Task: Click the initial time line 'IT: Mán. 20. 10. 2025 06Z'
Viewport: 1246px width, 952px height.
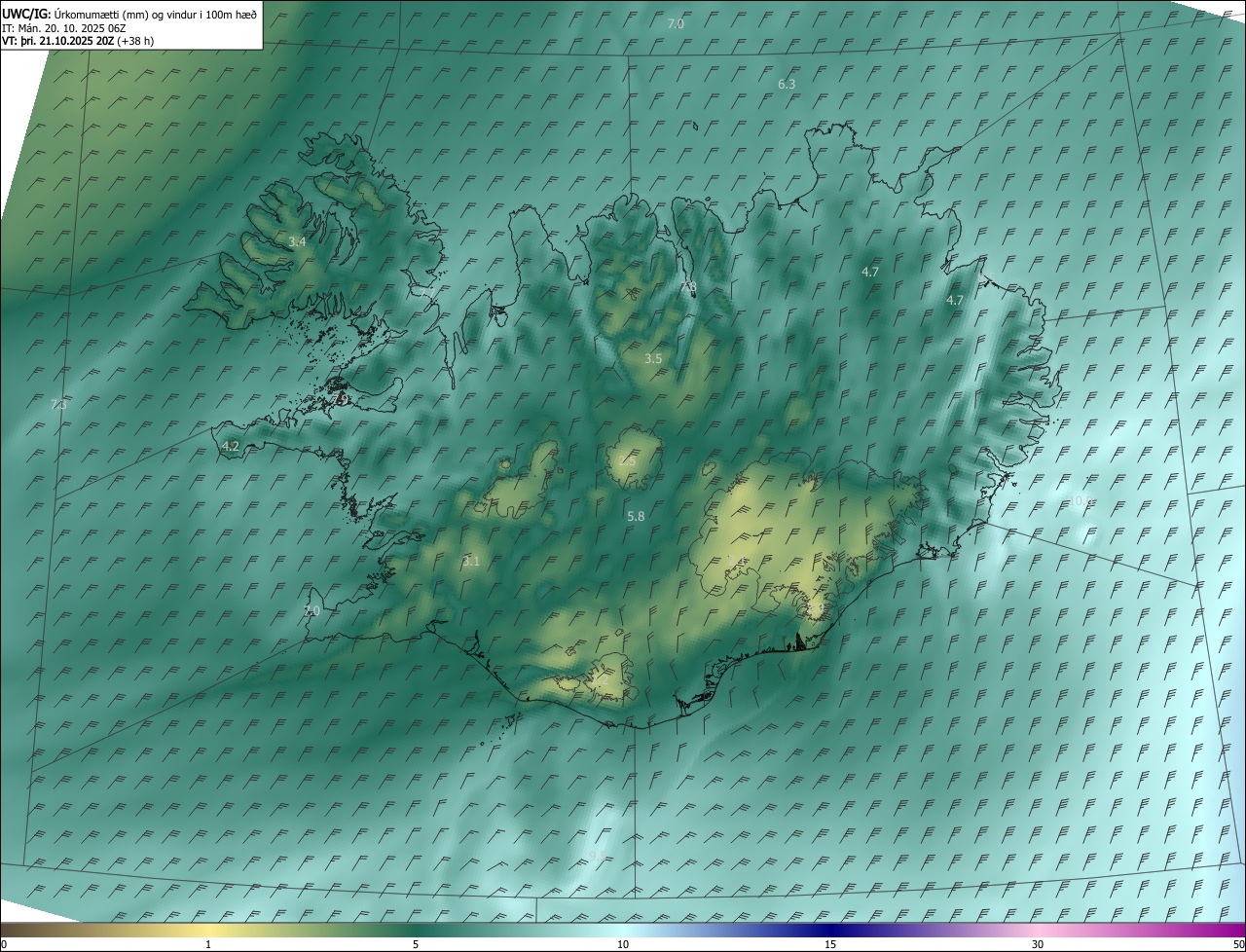Action: click(64, 28)
